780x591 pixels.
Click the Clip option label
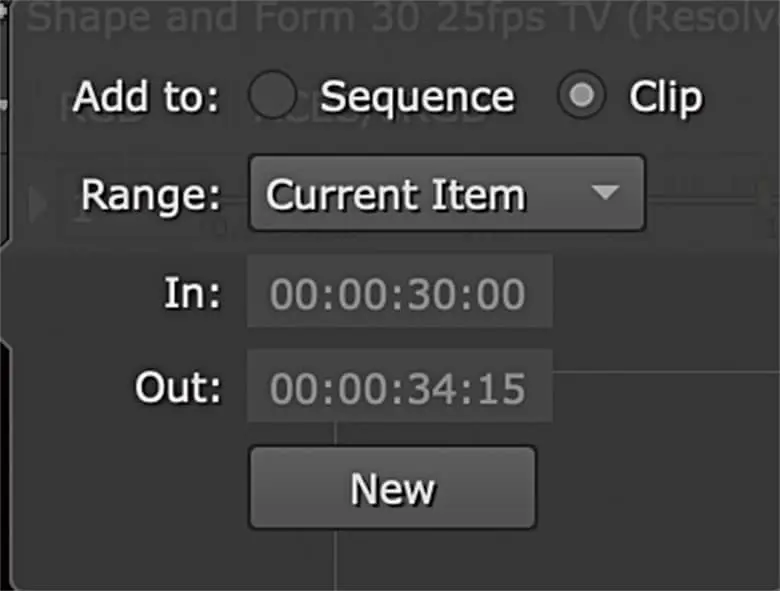point(665,97)
